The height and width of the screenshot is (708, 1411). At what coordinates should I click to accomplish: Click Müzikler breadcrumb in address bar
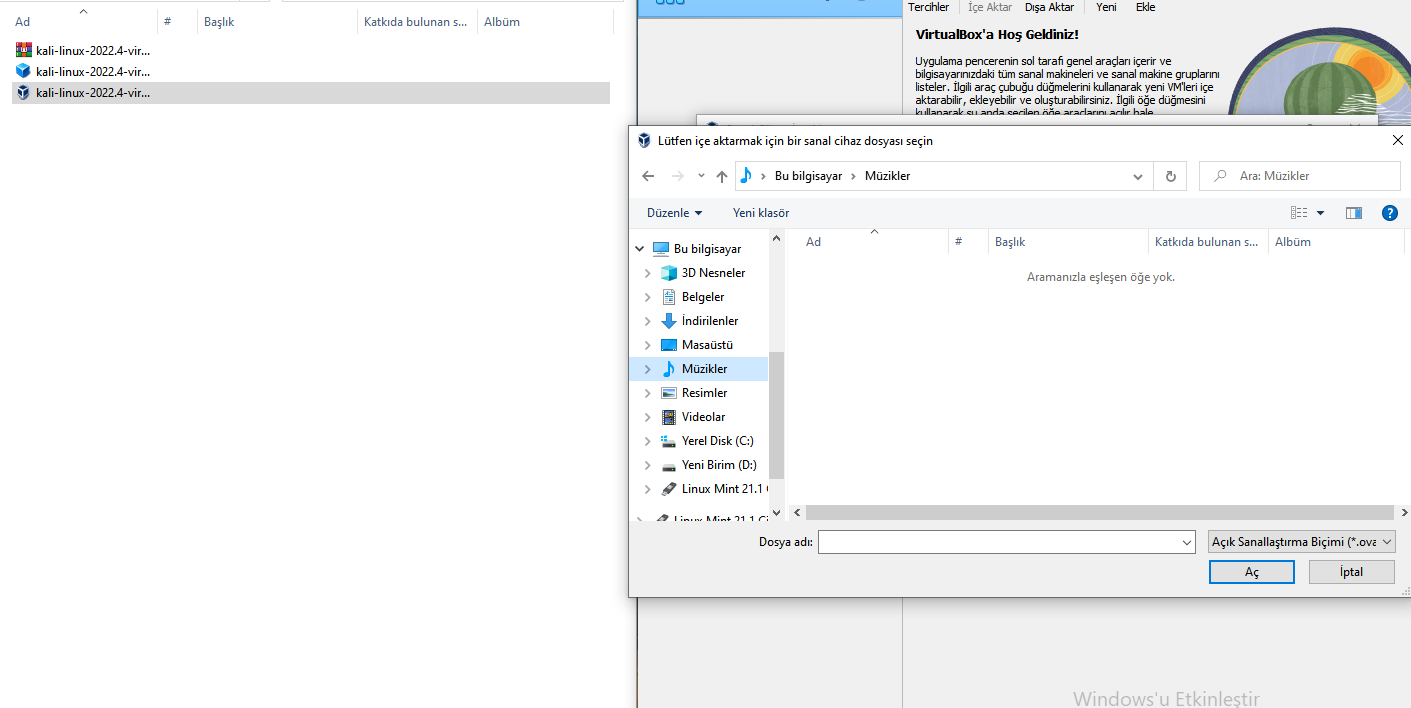tap(887, 176)
